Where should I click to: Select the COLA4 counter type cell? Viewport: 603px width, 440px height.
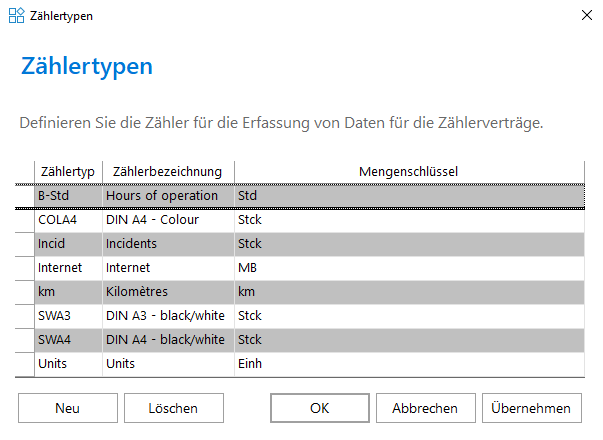pyautogui.click(x=68, y=220)
